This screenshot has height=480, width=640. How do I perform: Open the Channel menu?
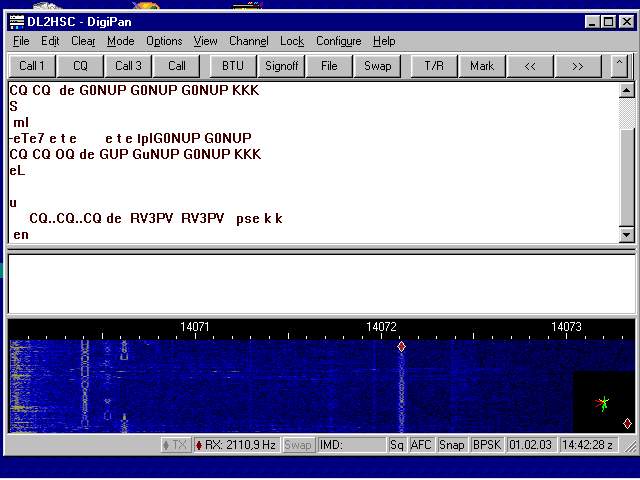pyautogui.click(x=248, y=41)
